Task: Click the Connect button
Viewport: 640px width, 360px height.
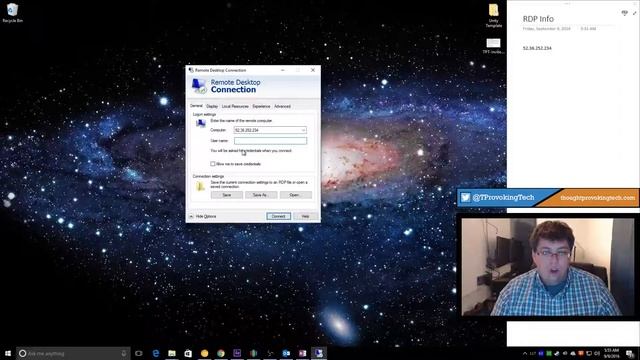Action: 279,216
